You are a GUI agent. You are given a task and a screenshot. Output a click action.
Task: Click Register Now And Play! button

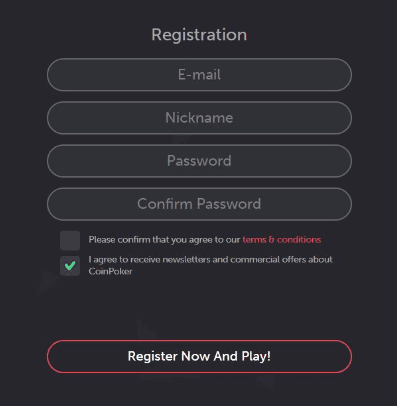tap(199, 356)
